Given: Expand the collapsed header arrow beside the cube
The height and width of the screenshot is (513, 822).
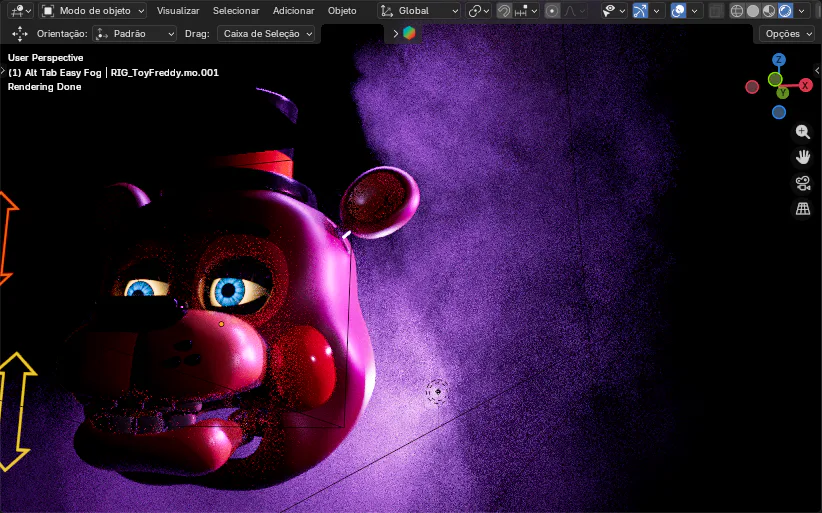Looking at the screenshot, I should [x=395, y=34].
